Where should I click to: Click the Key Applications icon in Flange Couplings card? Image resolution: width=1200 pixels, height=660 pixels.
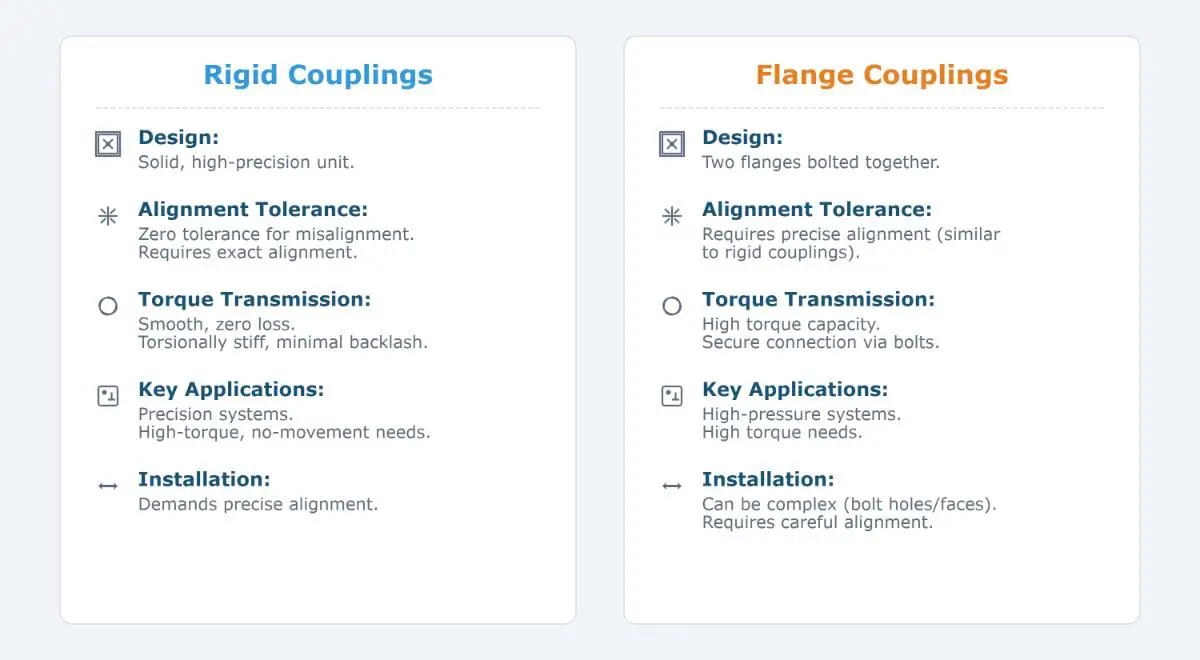(x=672, y=396)
